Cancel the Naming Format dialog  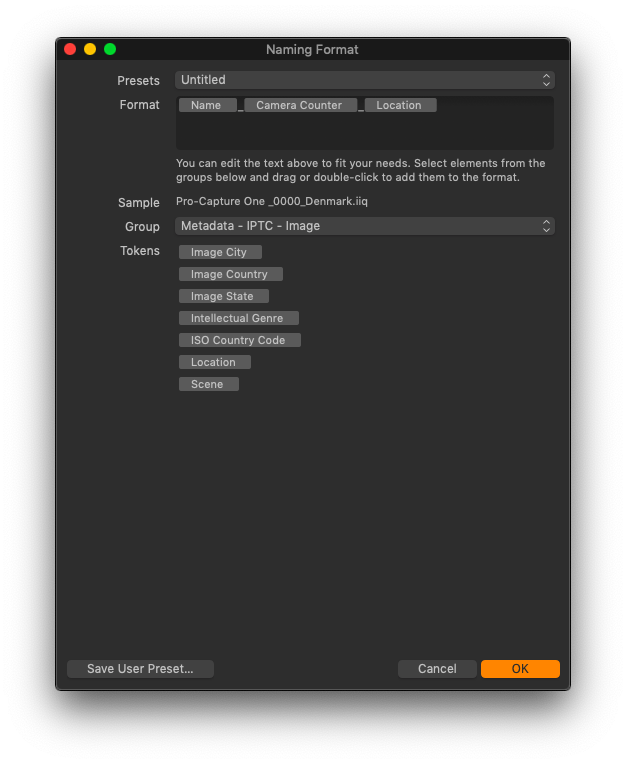[437, 669]
